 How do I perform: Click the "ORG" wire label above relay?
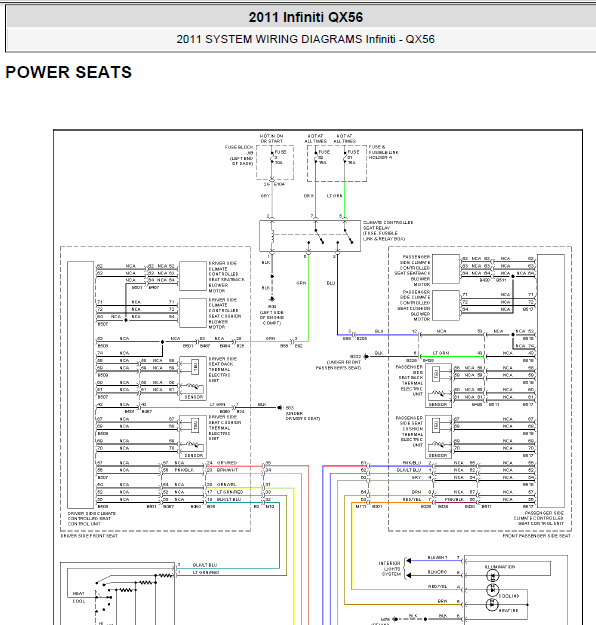point(309,196)
